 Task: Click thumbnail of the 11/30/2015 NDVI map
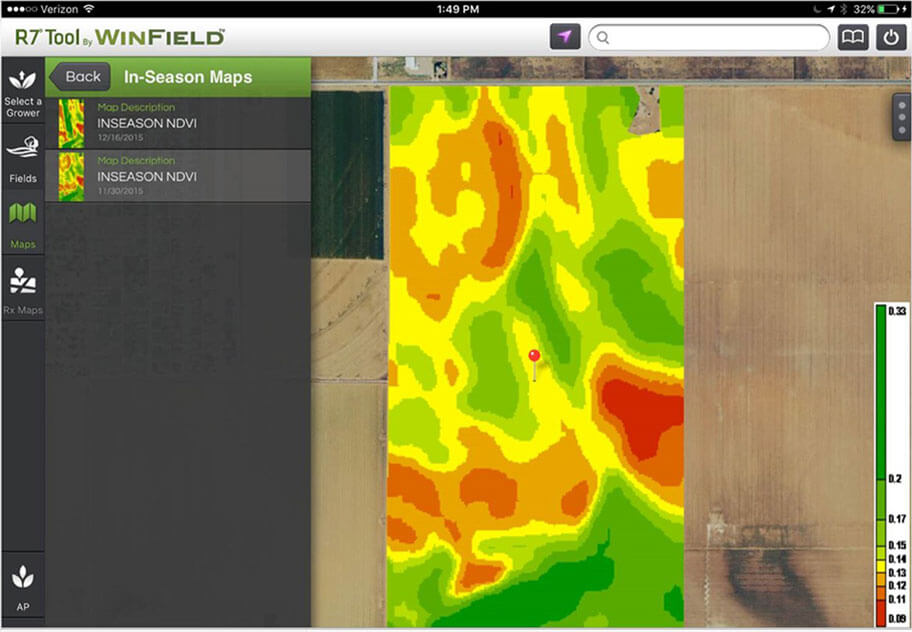[x=71, y=176]
